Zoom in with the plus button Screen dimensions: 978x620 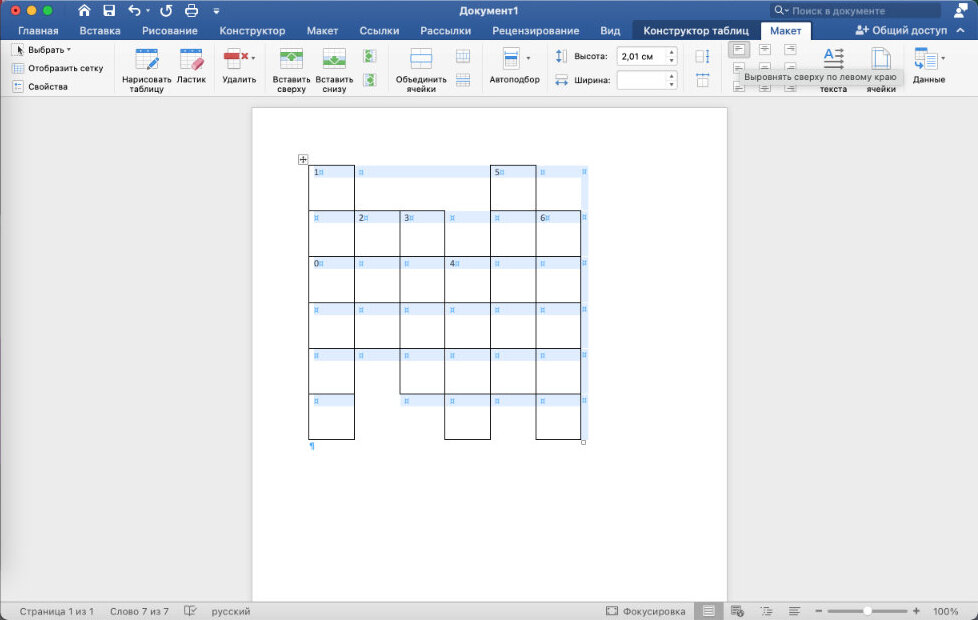click(x=916, y=611)
